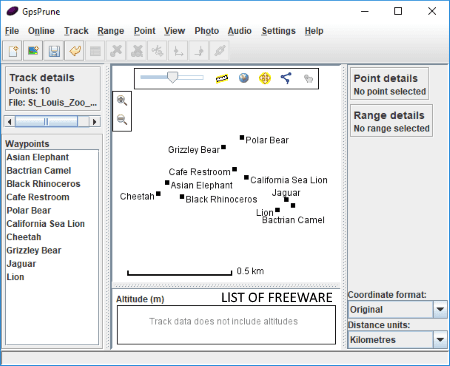450x366 pixels.
Task: Click the Set range end icon
Action: pyautogui.click(x=199, y=51)
